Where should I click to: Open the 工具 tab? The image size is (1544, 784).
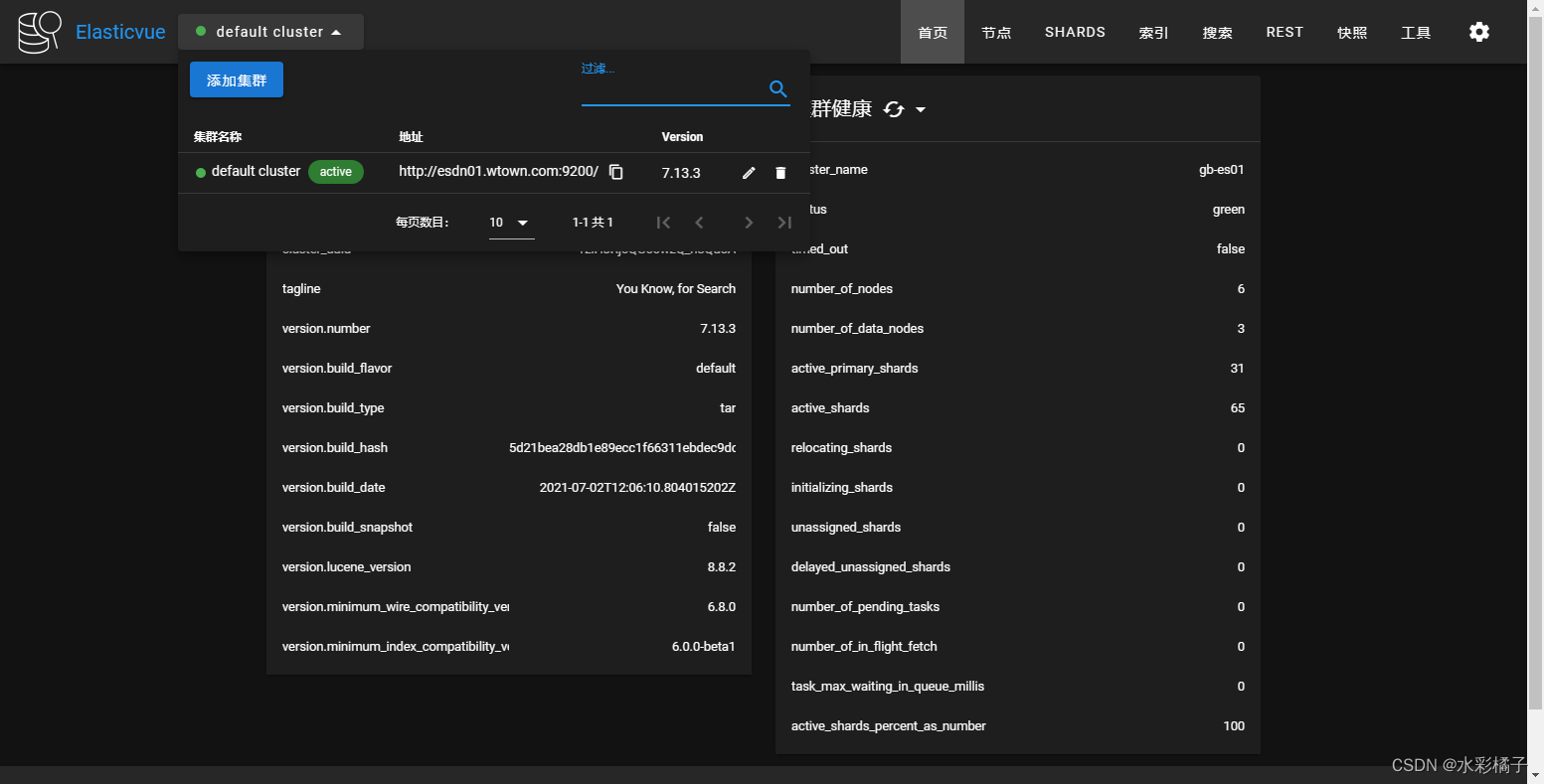1416,32
